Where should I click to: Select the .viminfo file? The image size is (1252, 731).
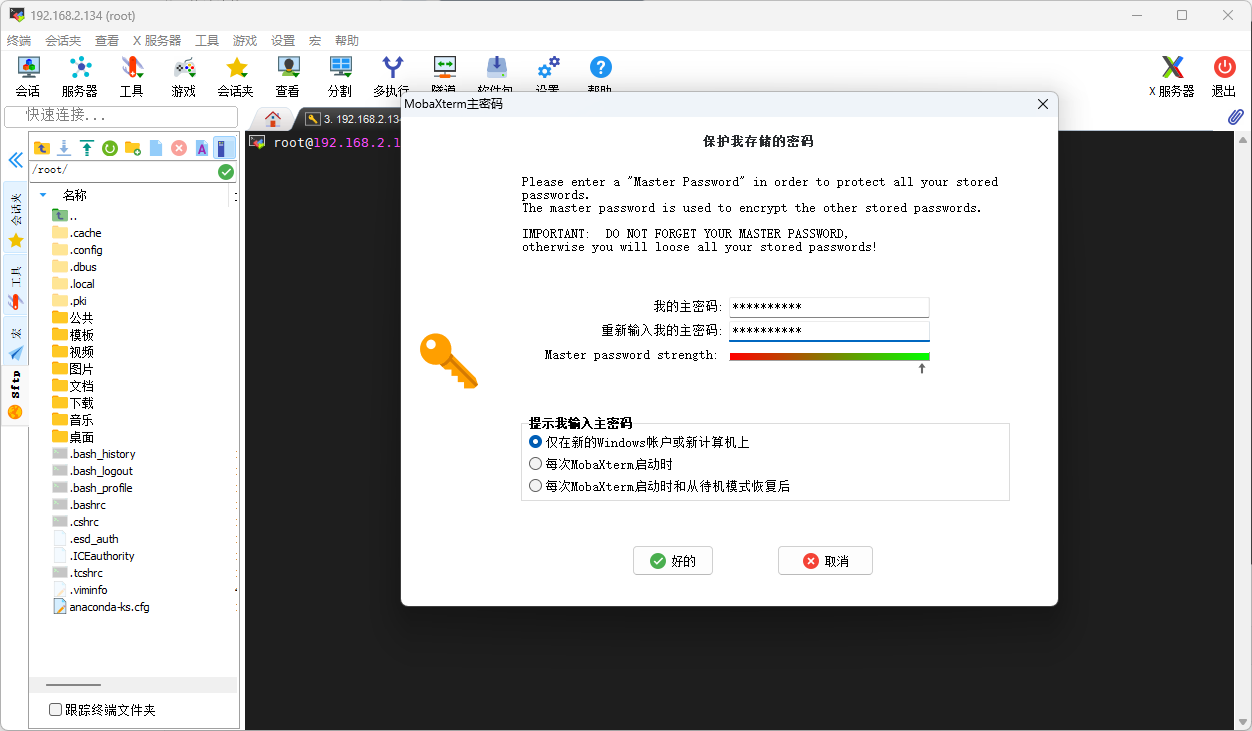[80, 590]
